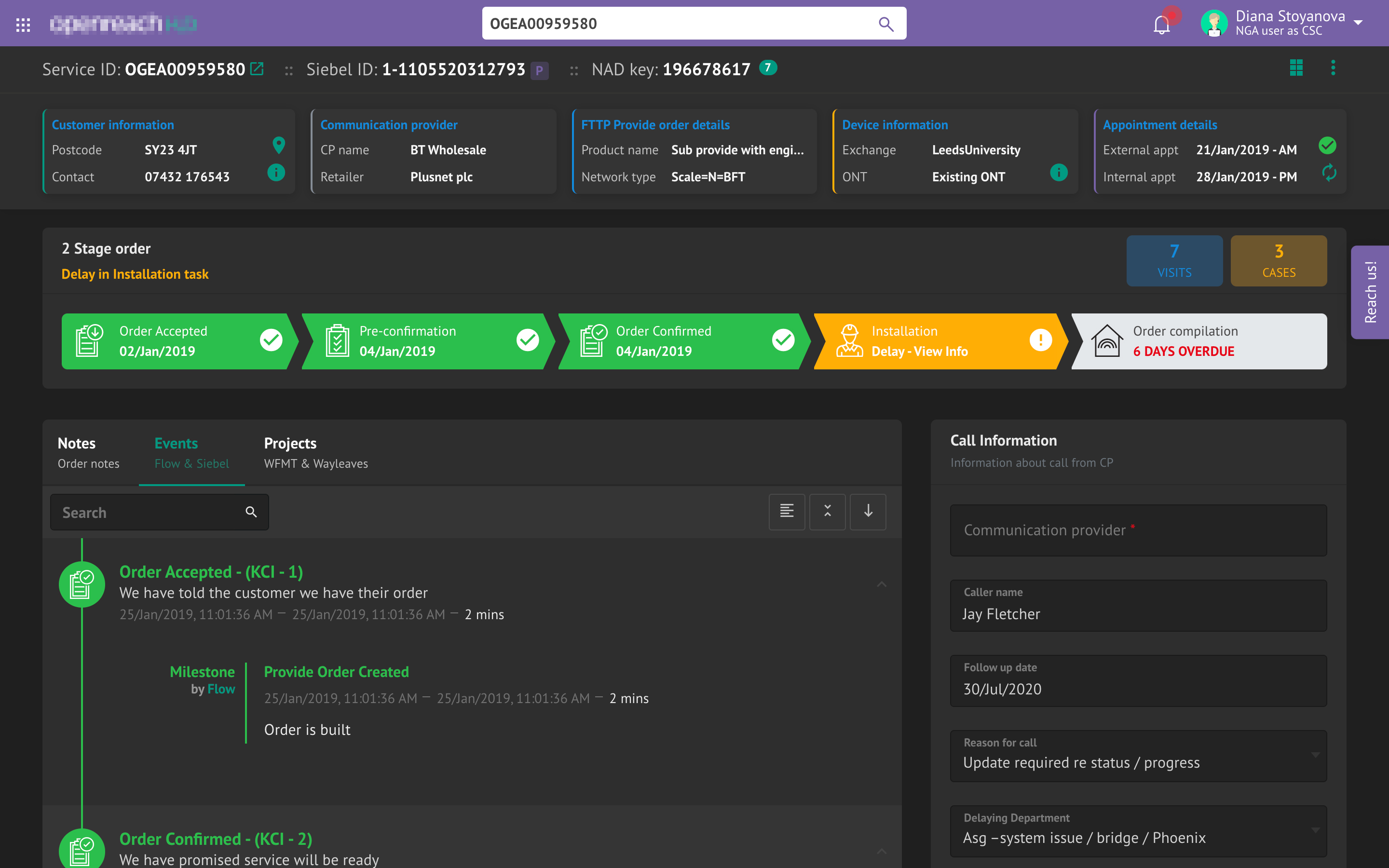
Task: Toggle collapse all events button
Action: tap(827, 511)
